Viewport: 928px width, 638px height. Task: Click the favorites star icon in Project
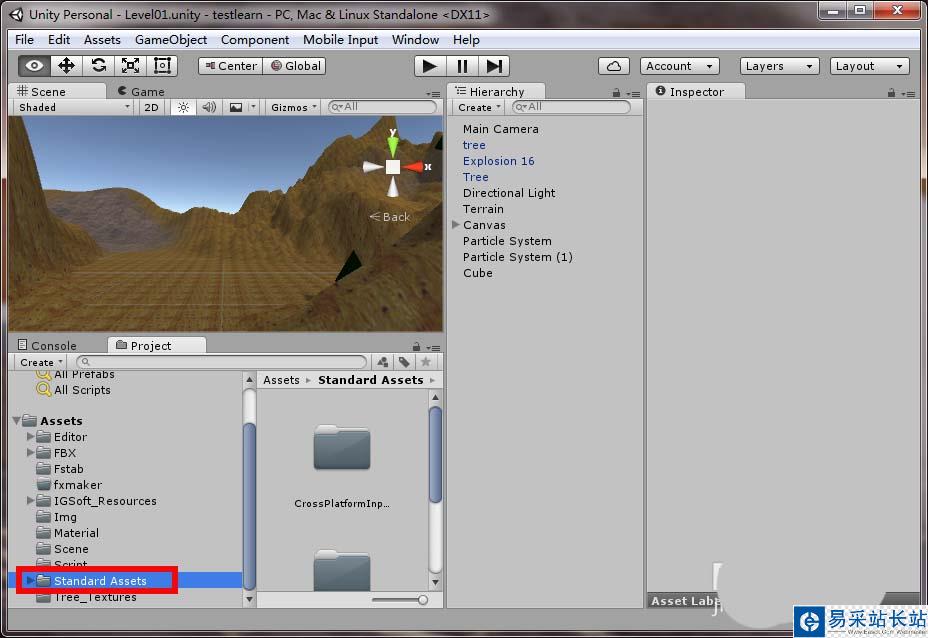click(x=426, y=362)
